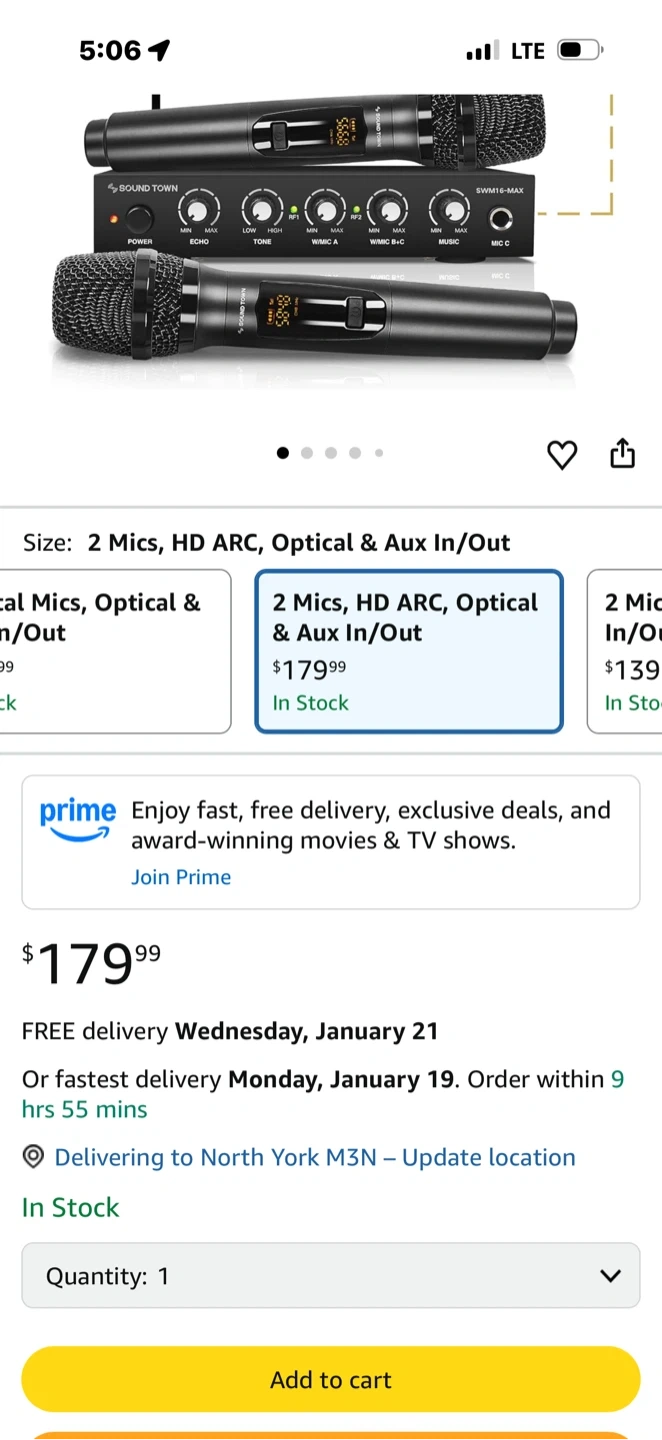Tap the battery icon in status bar
This screenshot has height=1440, width=662.
click(x=580, y=50)
